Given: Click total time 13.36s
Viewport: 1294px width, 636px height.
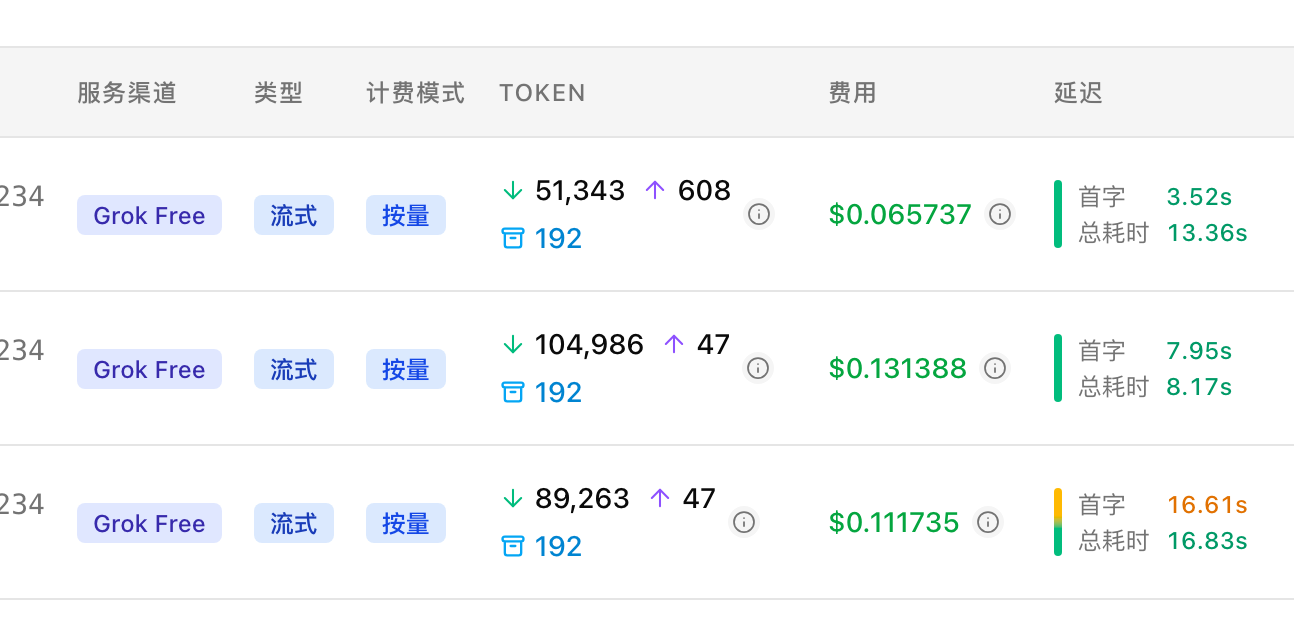Looking at the screenshot, I should tap(1207, 233).
